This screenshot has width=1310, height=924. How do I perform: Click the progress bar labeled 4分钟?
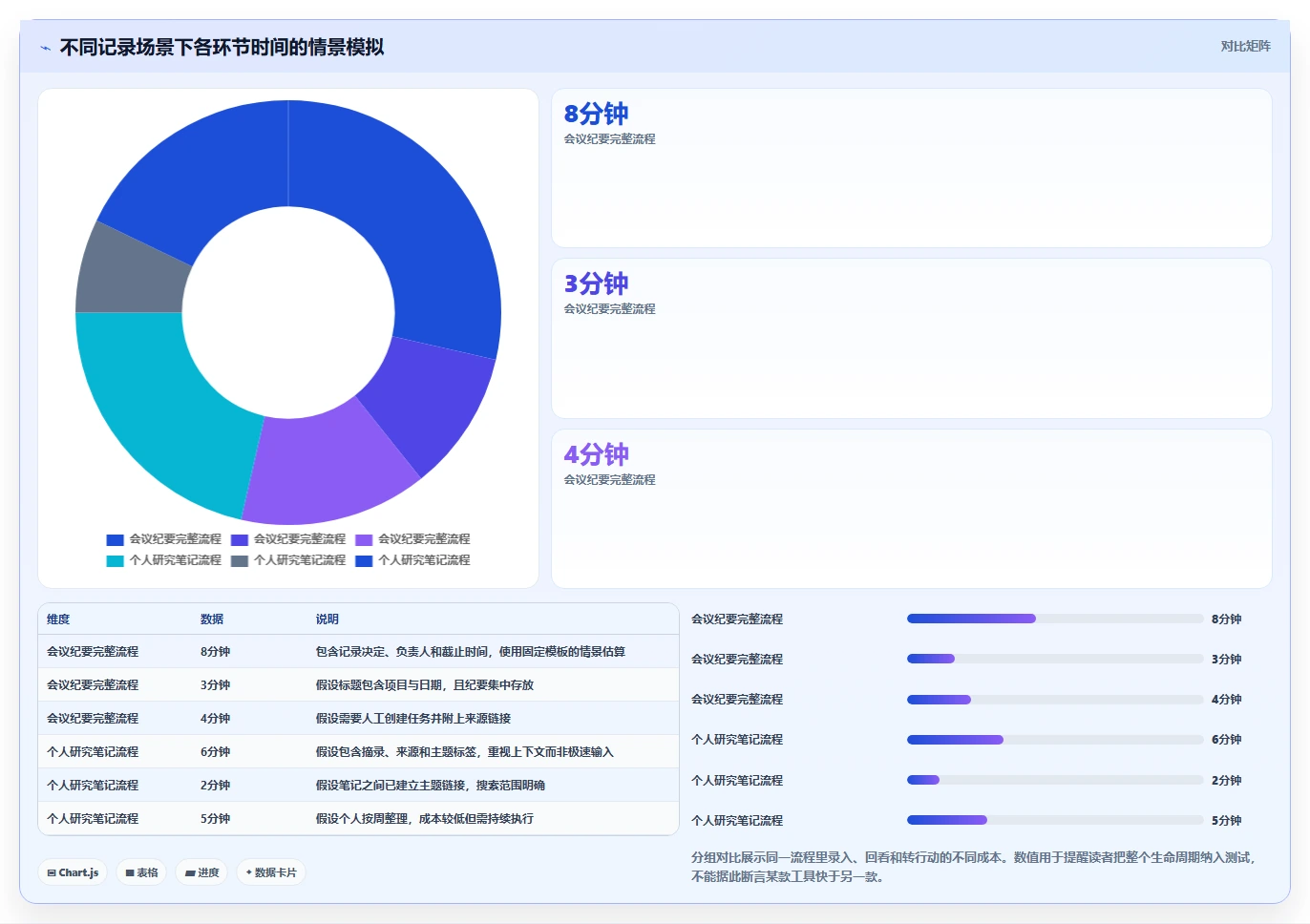(1055, 700)
